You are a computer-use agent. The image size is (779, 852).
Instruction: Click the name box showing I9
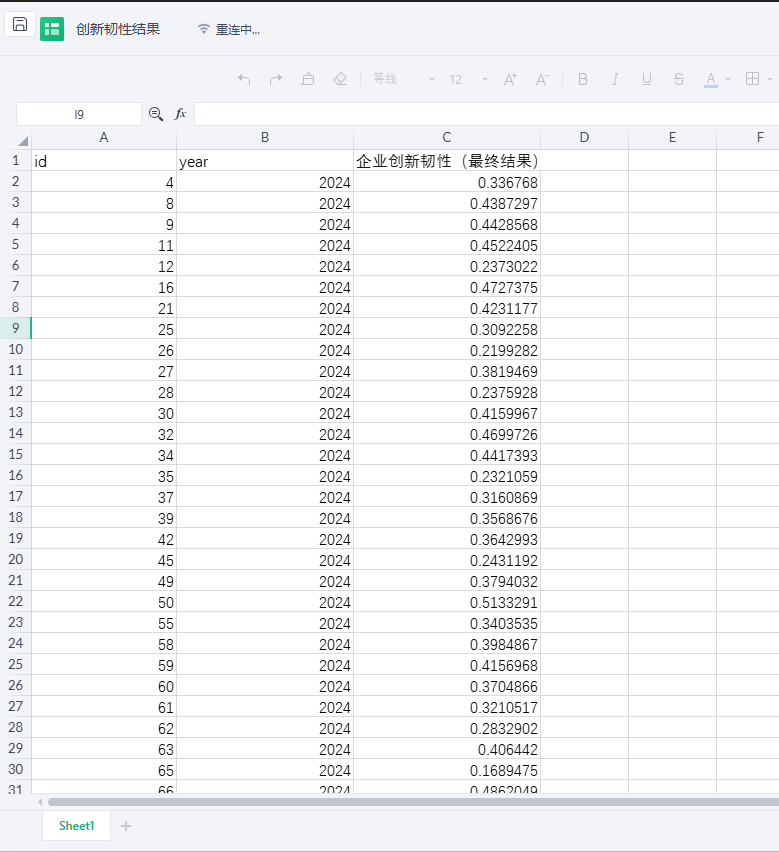(x=79, y=114)
